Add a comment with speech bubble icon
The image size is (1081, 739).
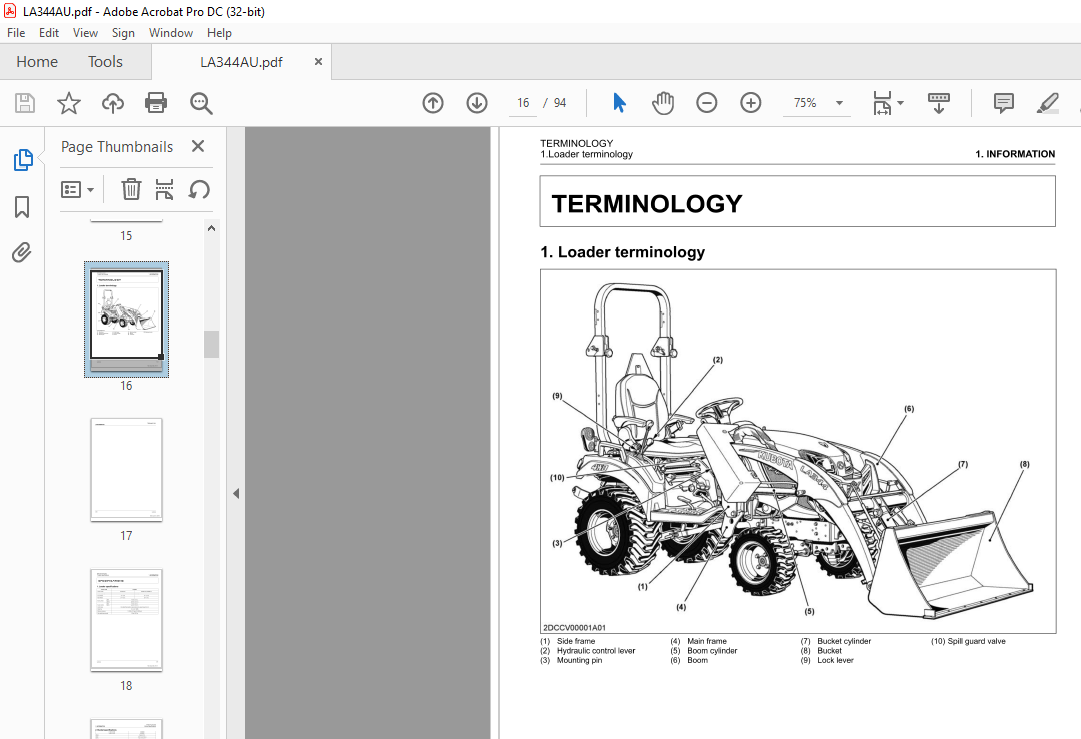coord(1003,103)
